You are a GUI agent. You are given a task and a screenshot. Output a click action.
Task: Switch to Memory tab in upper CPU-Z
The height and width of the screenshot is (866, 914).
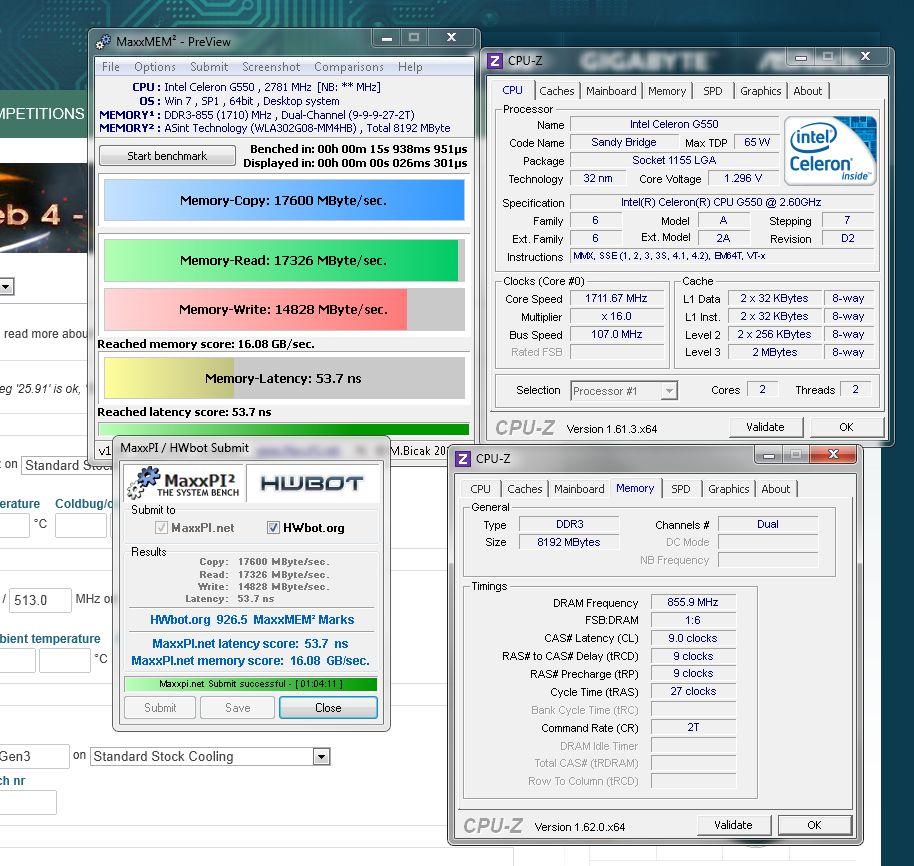667,91
